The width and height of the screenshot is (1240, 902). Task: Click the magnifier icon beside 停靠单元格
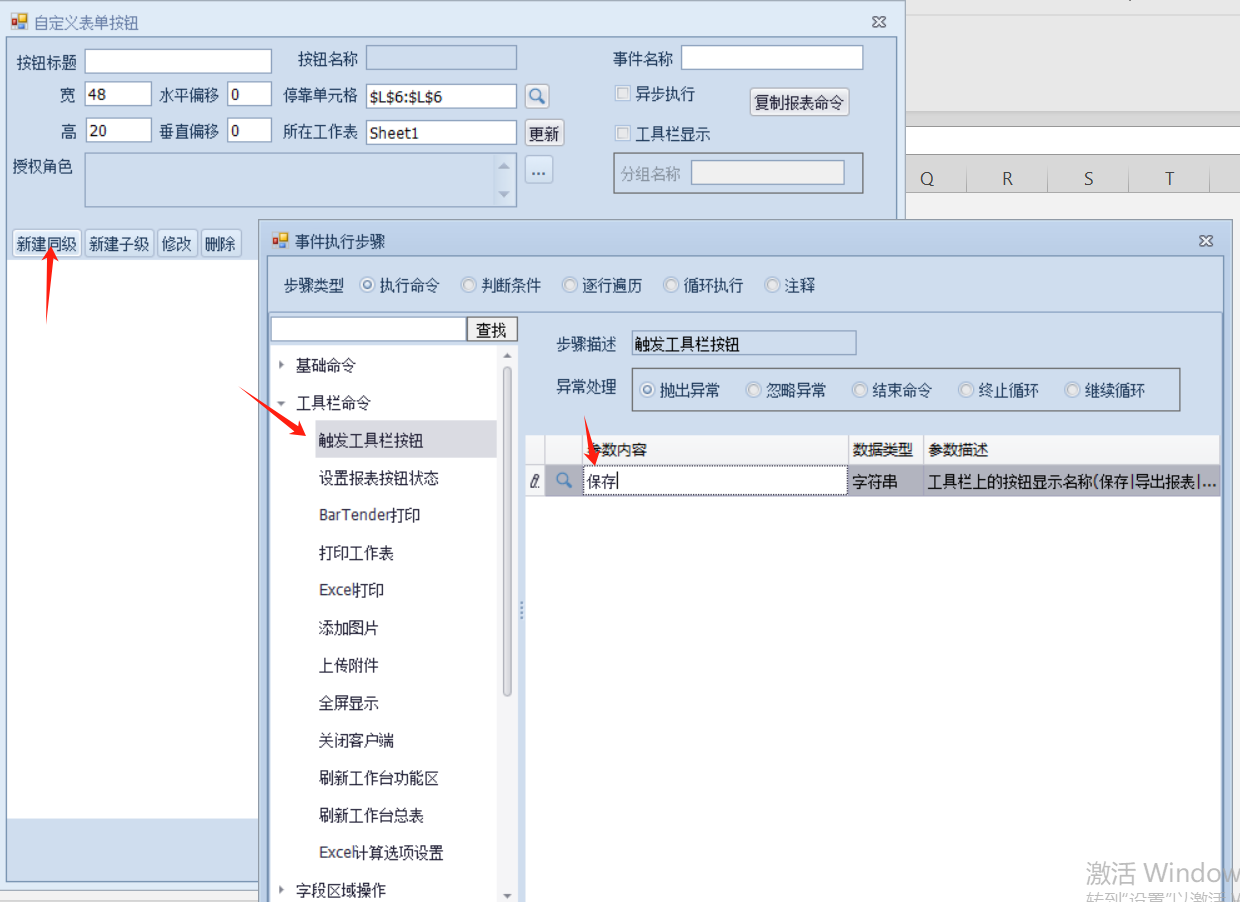tap(537, 96)
